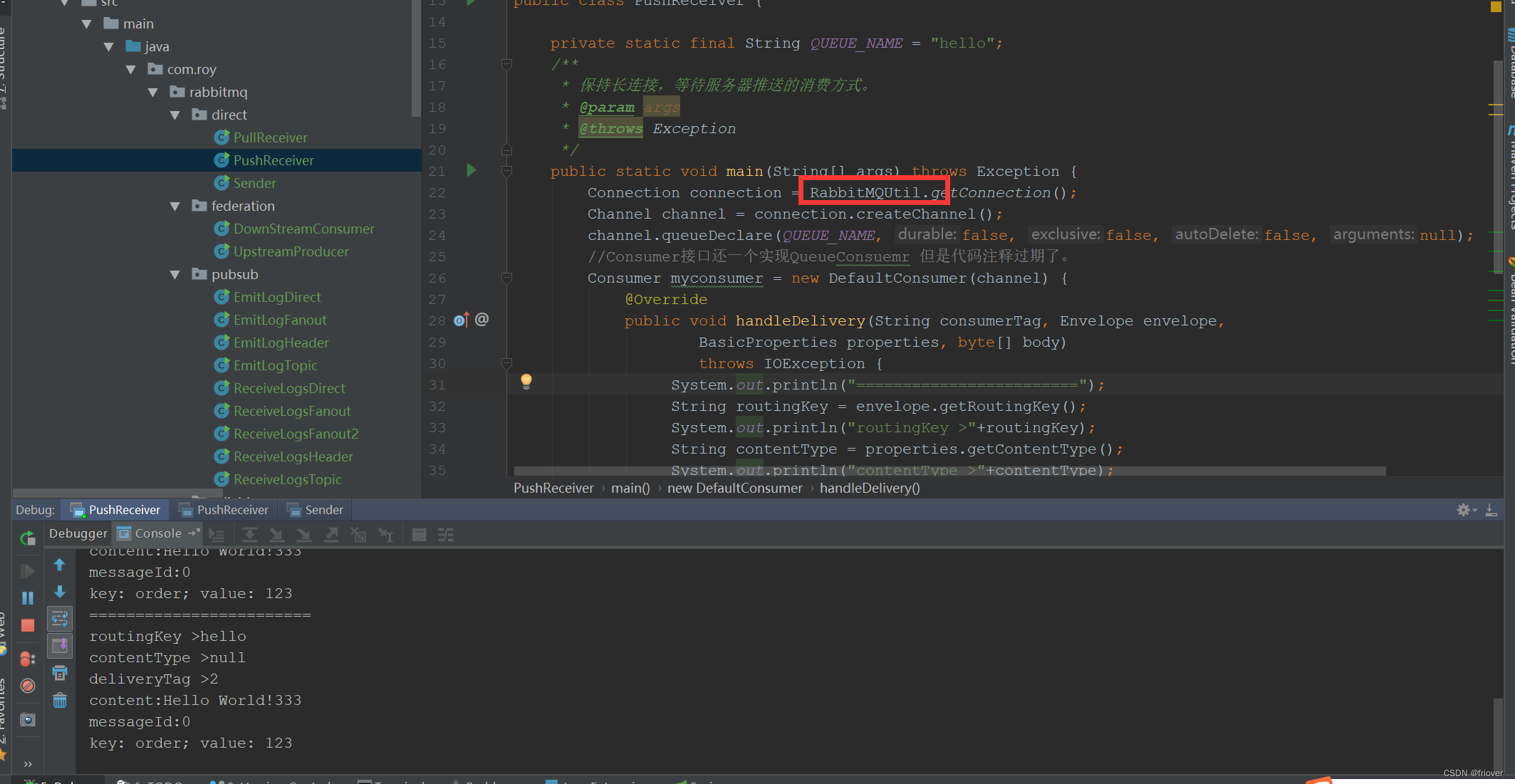Fold the main method at line 21
The width and height of the screenshot is (1515, 784).
tap(506, 172)
